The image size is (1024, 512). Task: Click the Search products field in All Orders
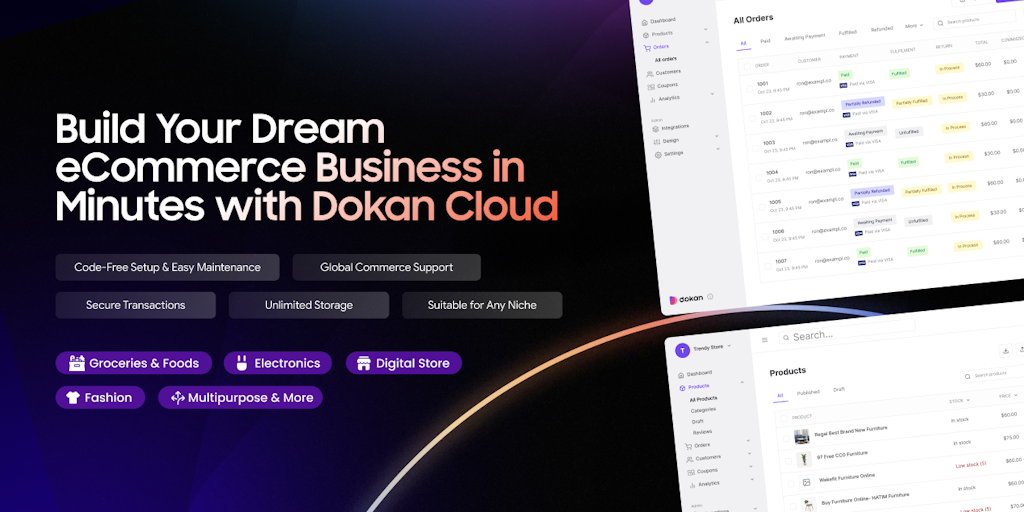click(974, 20)
